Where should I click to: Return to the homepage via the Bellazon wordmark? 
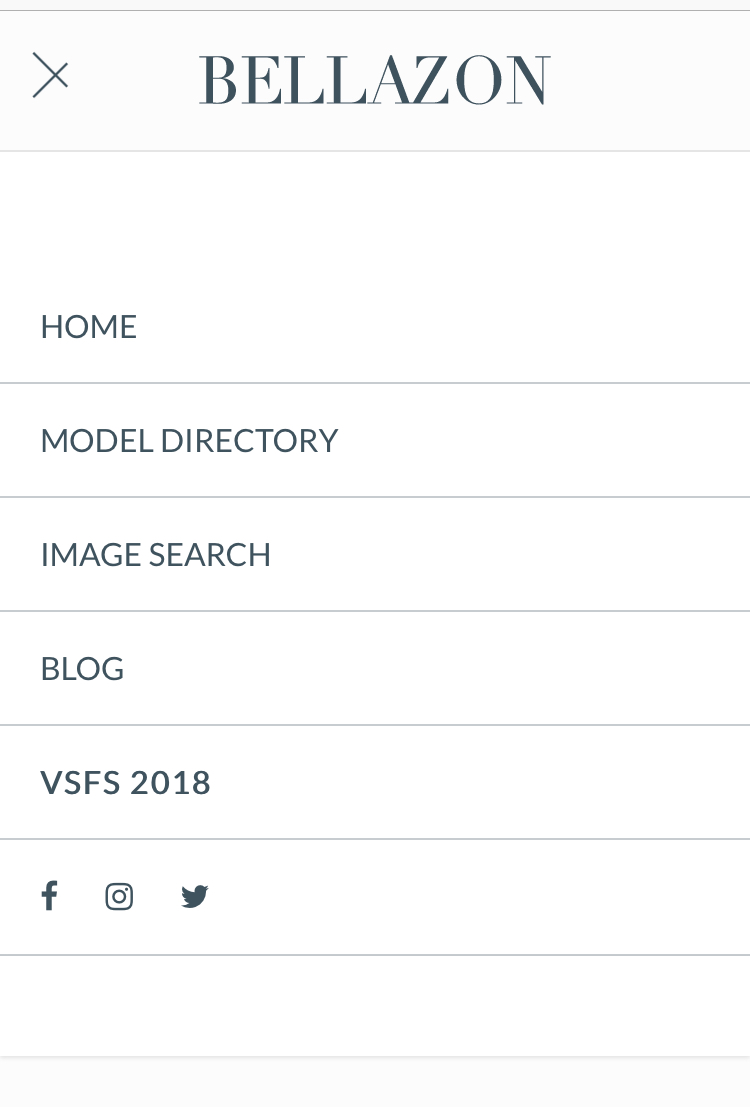tap(374, 80)
